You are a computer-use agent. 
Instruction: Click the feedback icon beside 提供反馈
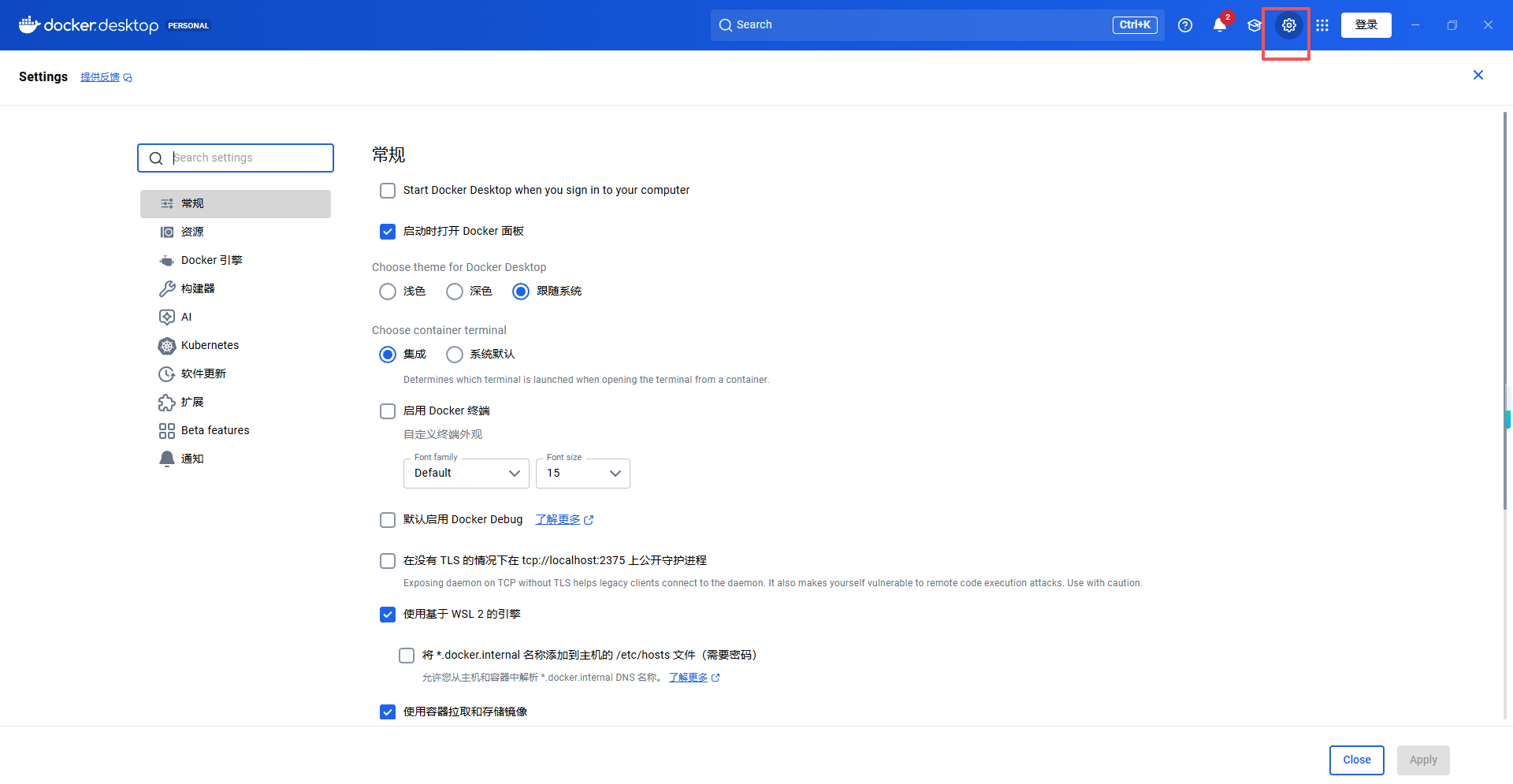pos(128,78)
